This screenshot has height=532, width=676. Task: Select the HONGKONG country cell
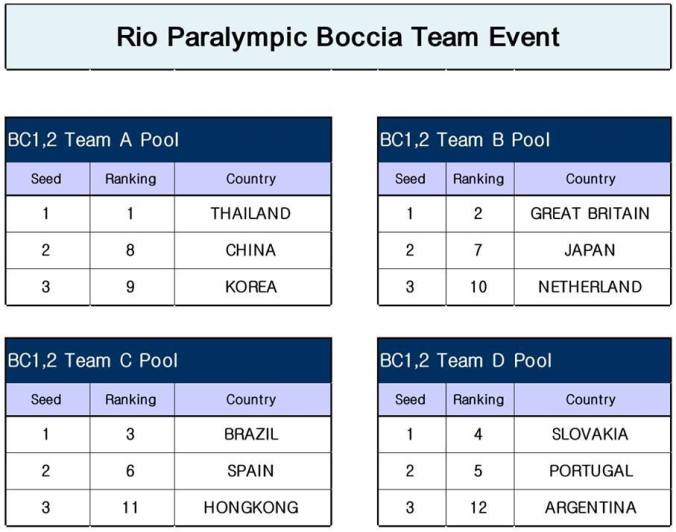point(251,508)
